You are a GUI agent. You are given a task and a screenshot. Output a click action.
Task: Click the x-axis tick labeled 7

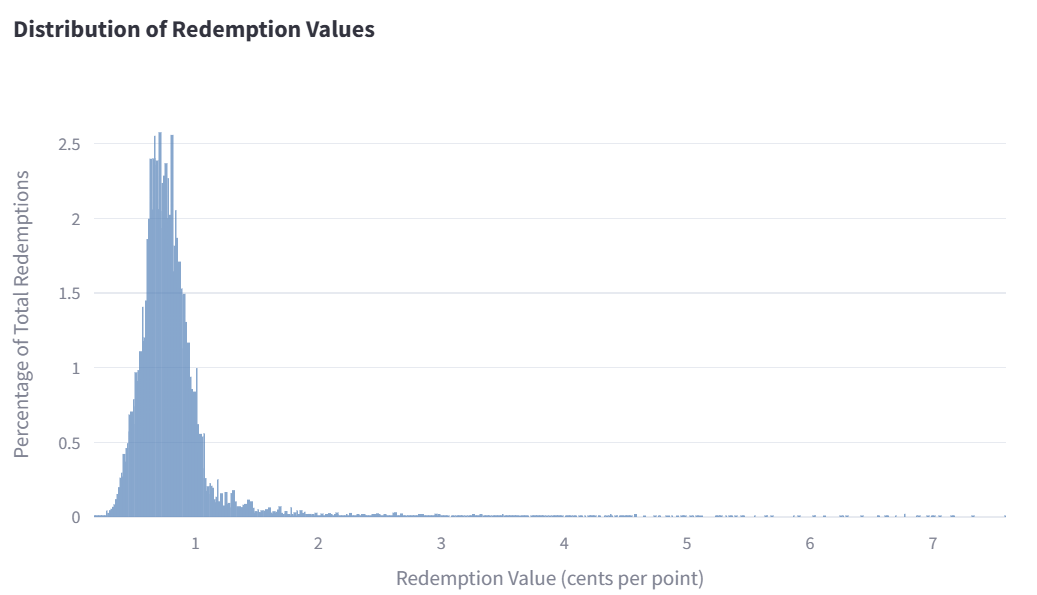pyautogui.click(x=933, y=544)
